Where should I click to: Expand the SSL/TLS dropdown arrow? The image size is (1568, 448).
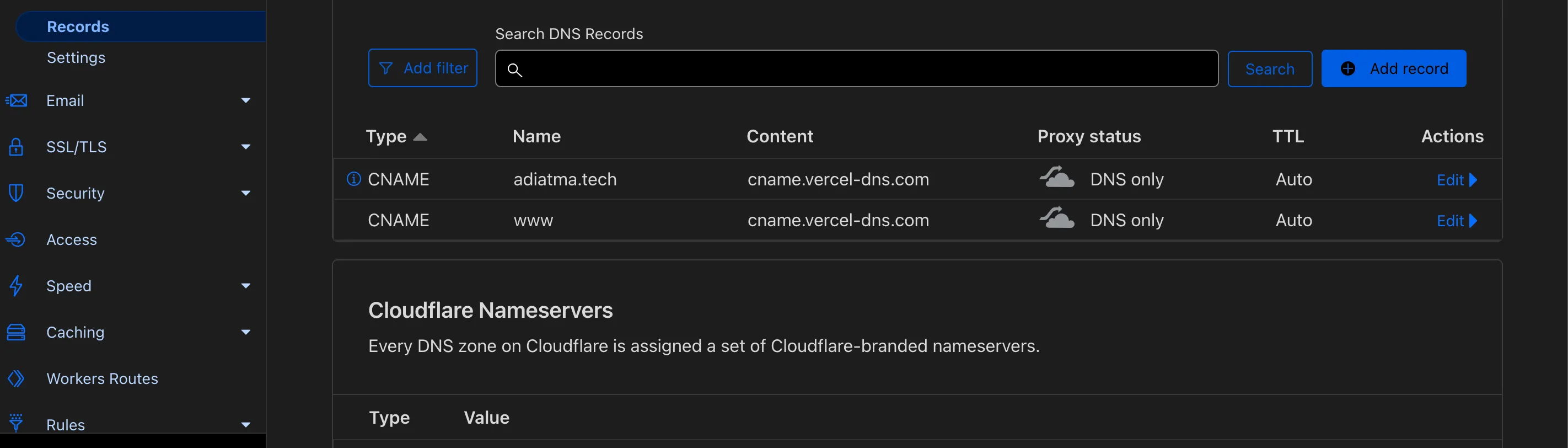246,147
